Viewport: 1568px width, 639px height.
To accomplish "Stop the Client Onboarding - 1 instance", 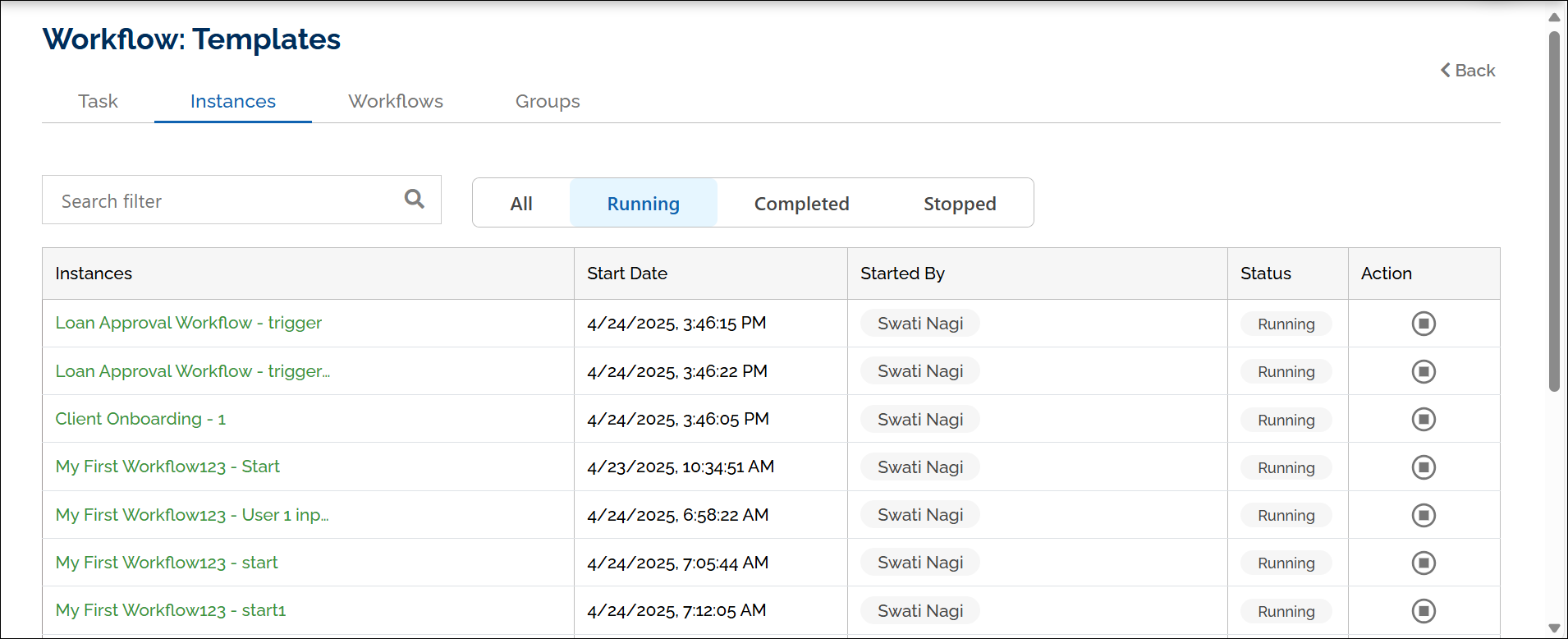I will tap(1423, 420).
